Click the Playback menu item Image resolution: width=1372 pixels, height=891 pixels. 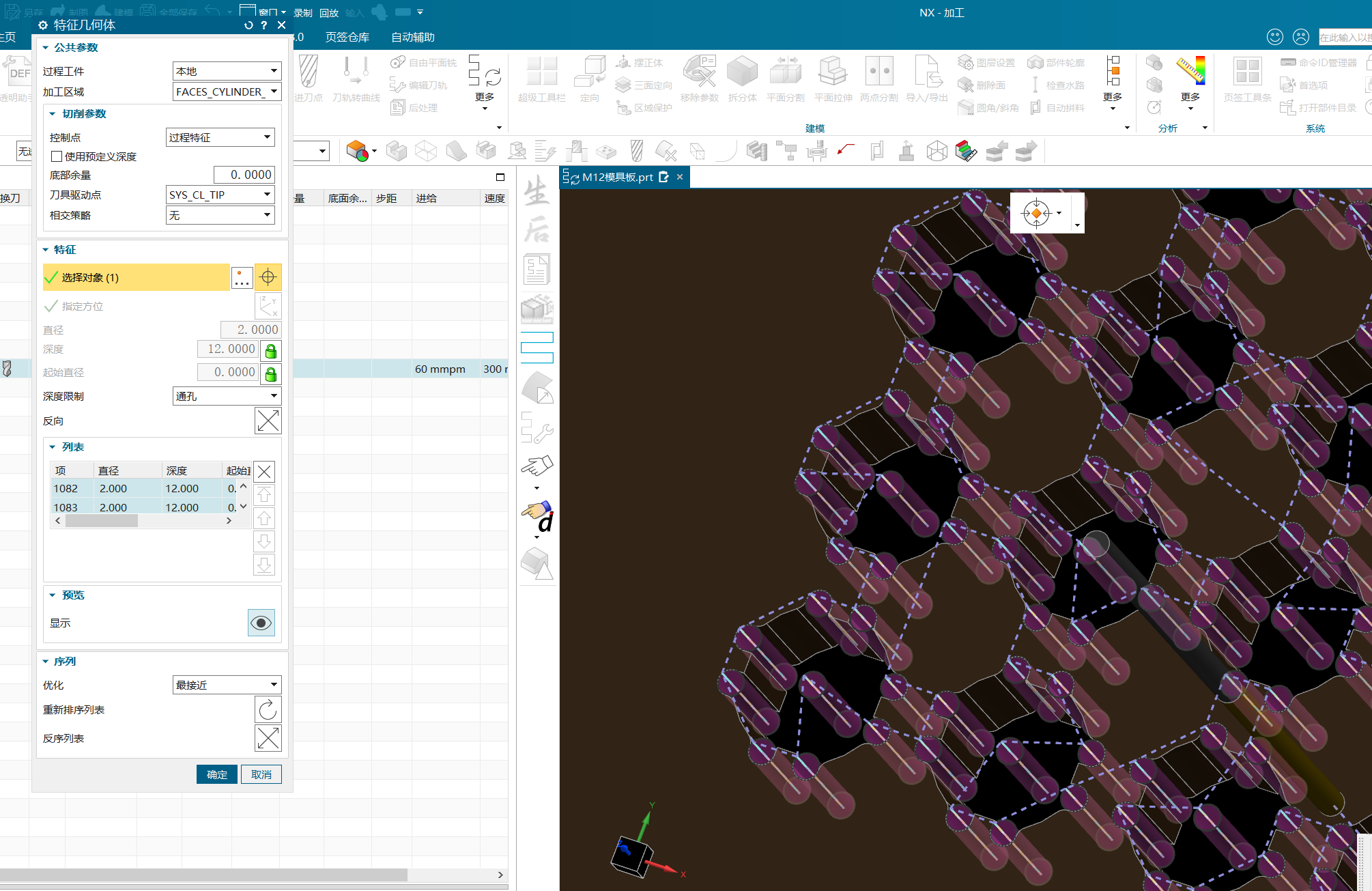click(x=329, y=13)
